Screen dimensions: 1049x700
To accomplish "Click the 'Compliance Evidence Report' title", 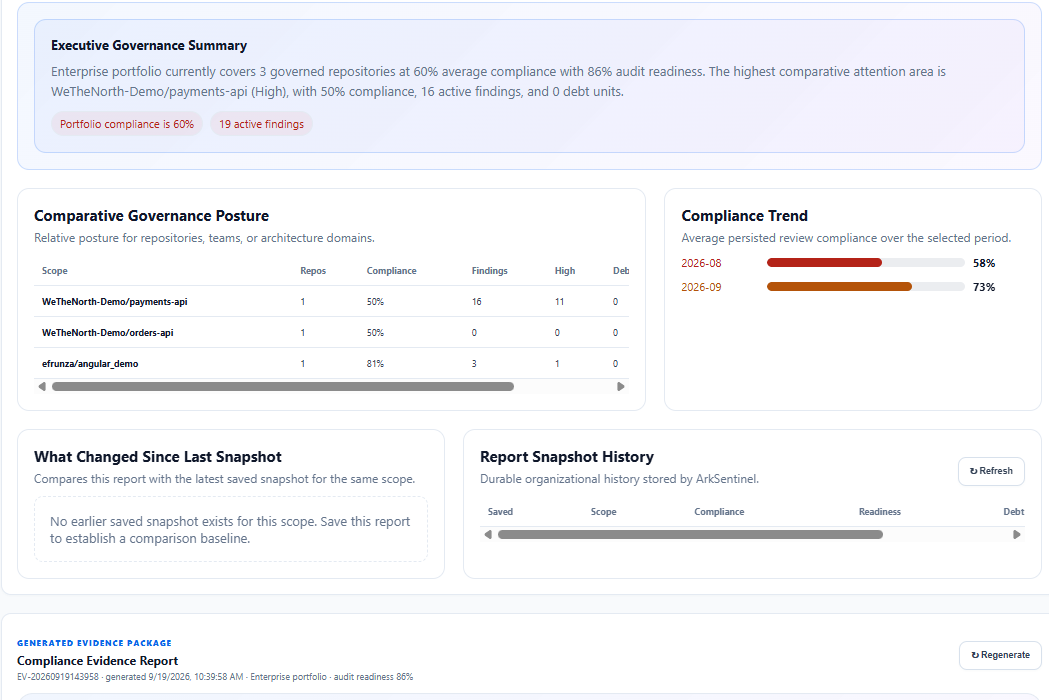I will pyautogui.click(x=98, y=661).
